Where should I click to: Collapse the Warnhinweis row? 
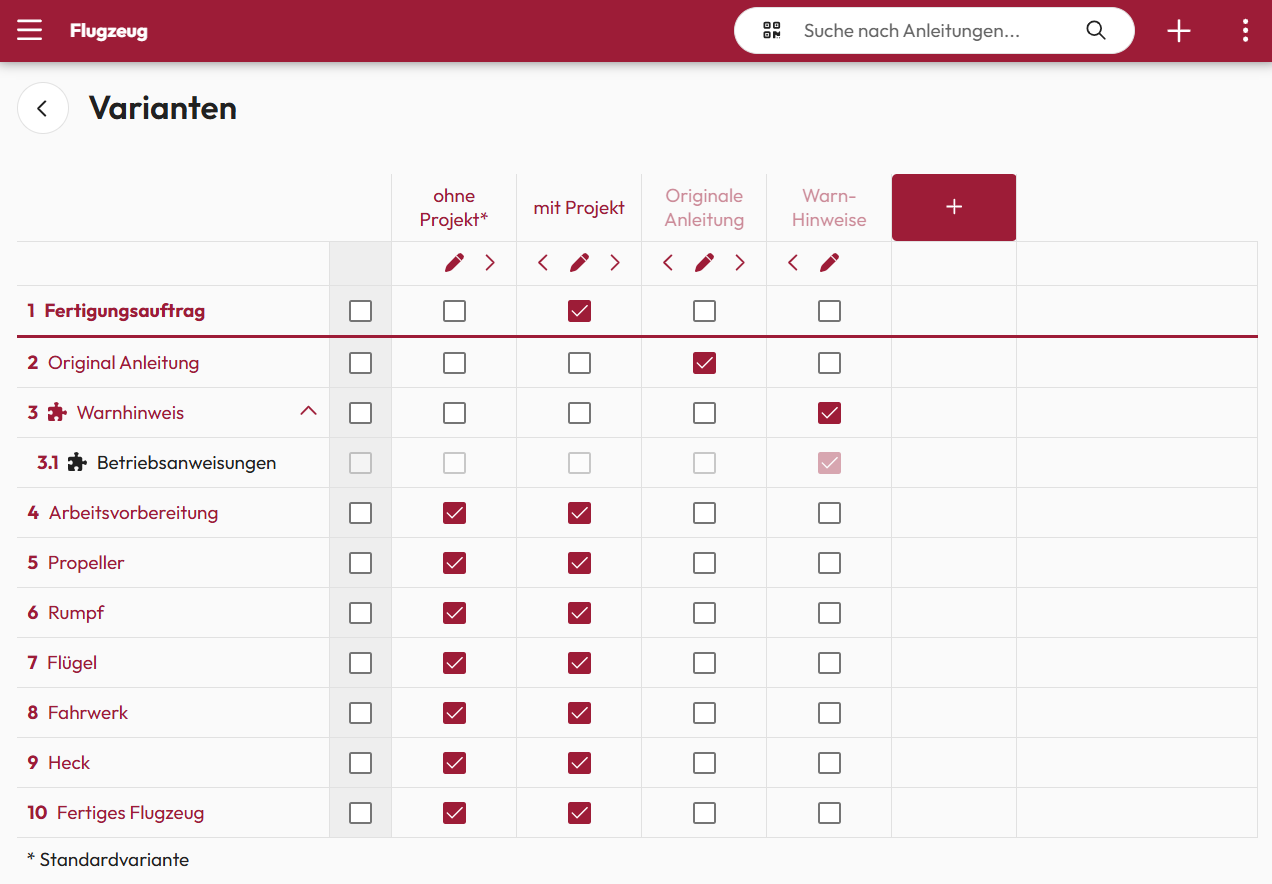click(x=308, y=411)
